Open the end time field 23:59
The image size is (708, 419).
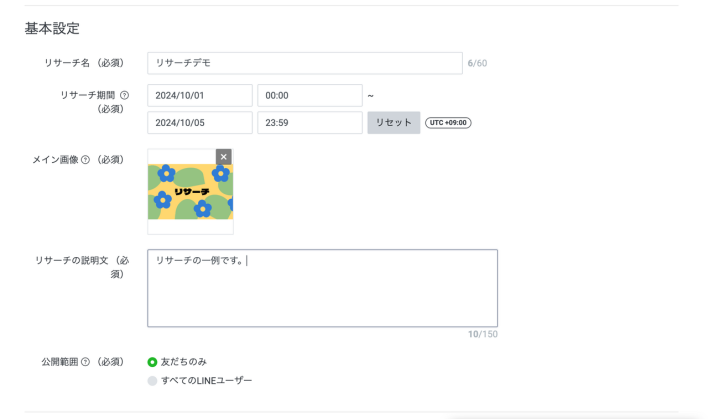pos(310,123)
